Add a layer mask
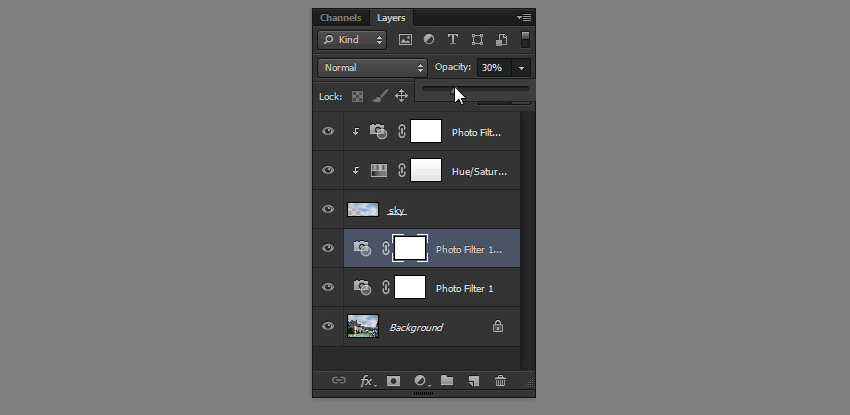Image resolution: width=850 pixels, height=415 pixels. pyautogui.click(x=394, y=381)
